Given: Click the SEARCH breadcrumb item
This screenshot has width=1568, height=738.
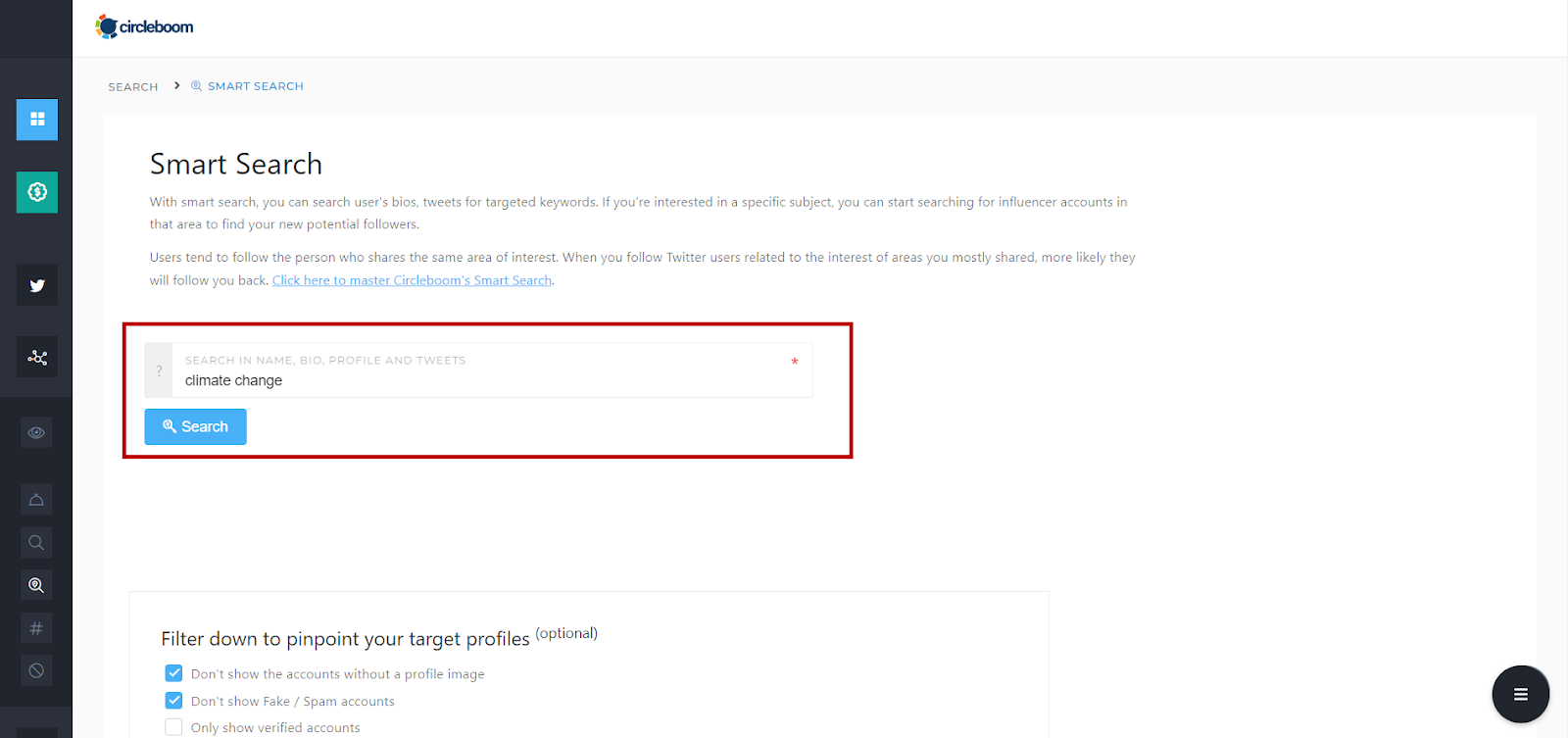Looking at the screenshot, I should pos(133,86).
